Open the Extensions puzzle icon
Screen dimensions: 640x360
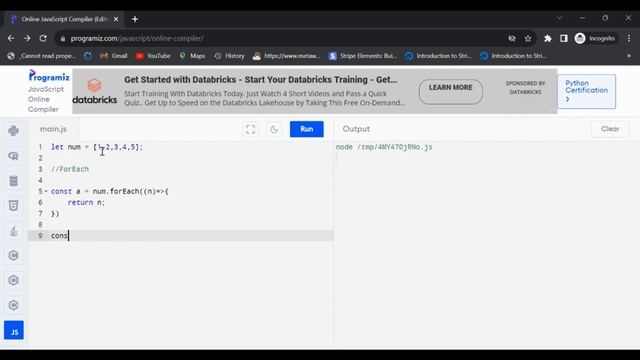coord(548,38)
